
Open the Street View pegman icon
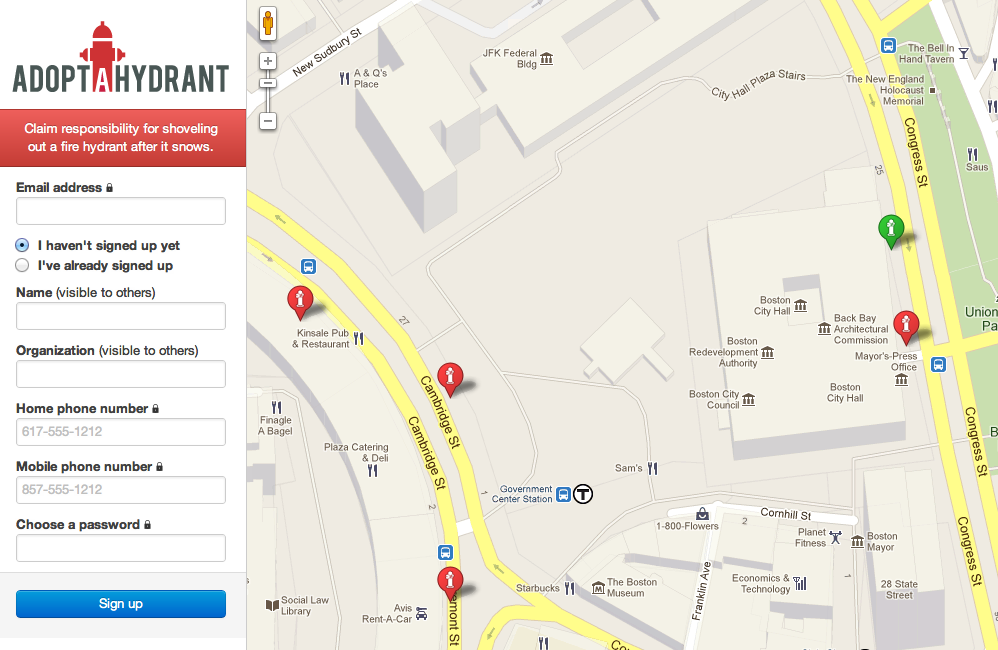coord(268,24)
